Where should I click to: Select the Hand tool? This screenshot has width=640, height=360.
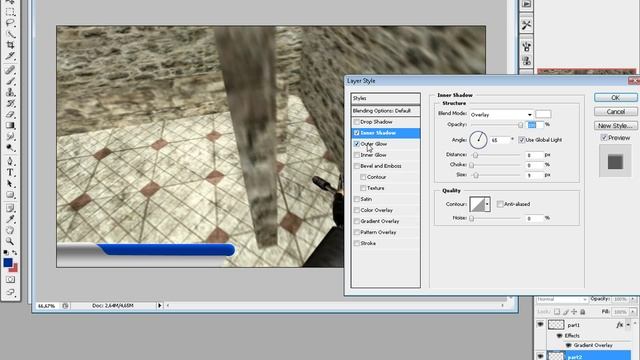[10, 230]
